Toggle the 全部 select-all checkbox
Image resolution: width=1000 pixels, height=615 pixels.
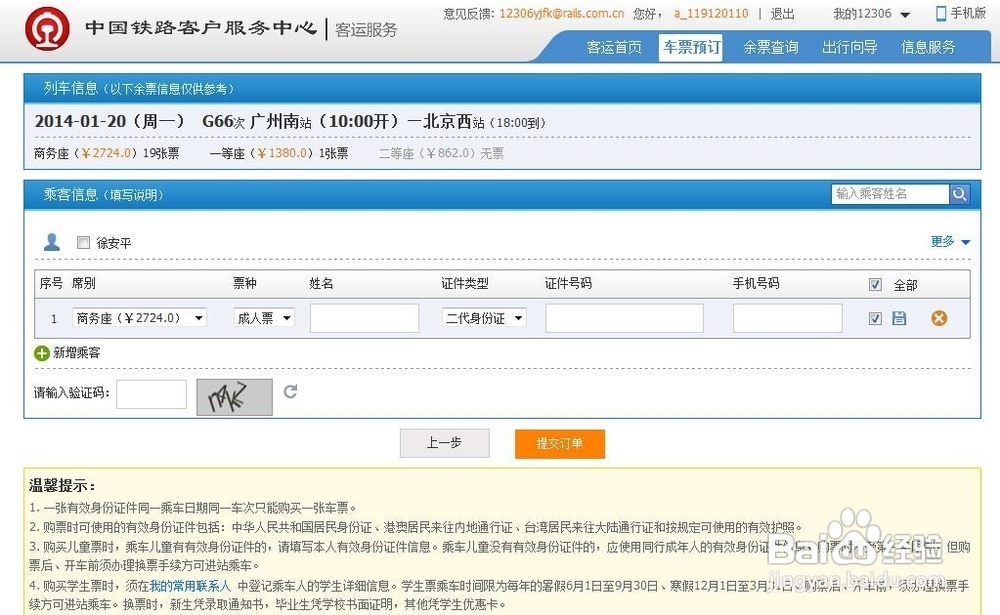tap(875, 283)
